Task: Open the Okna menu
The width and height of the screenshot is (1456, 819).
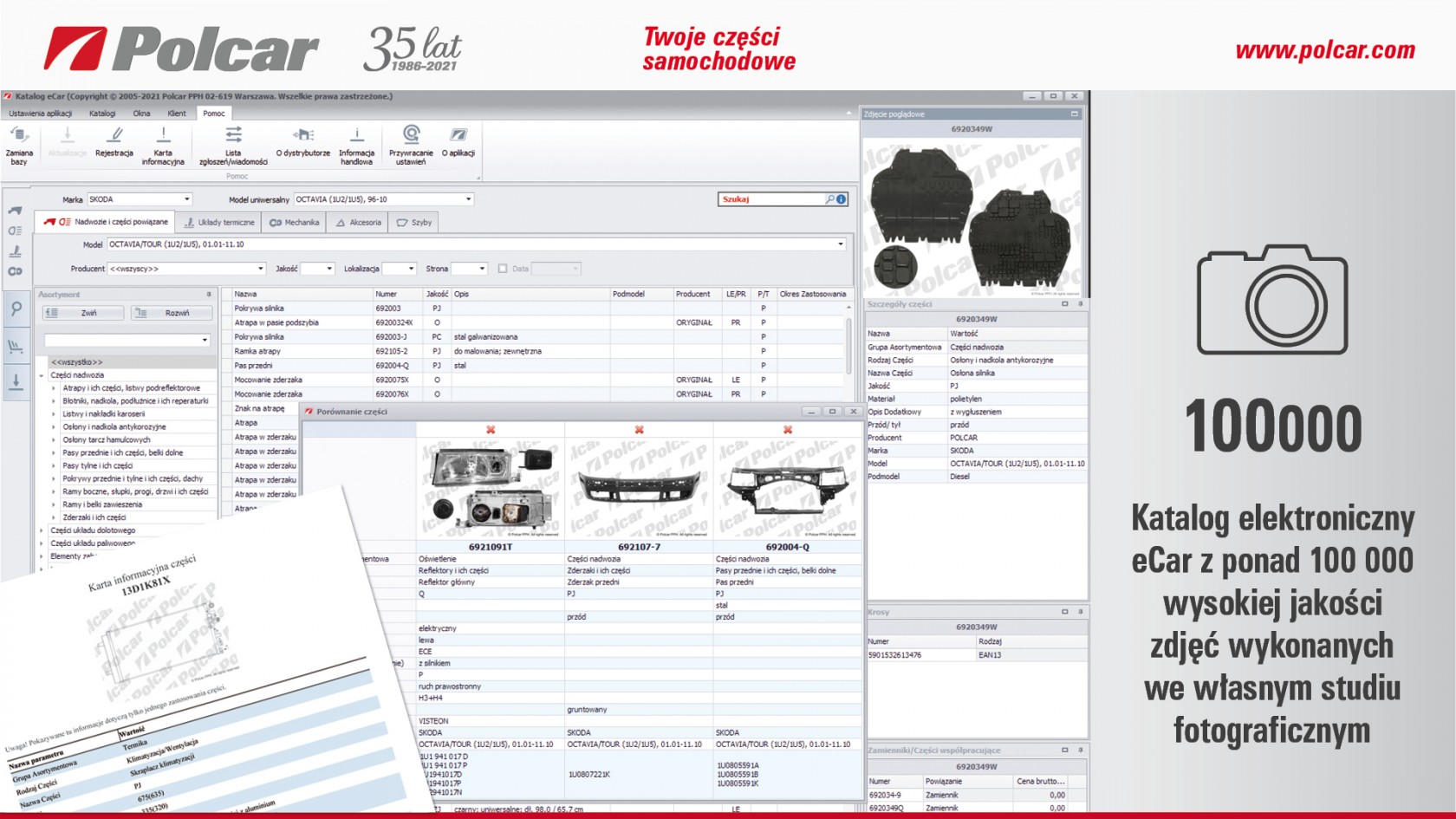Action: (x=141, y=114)
